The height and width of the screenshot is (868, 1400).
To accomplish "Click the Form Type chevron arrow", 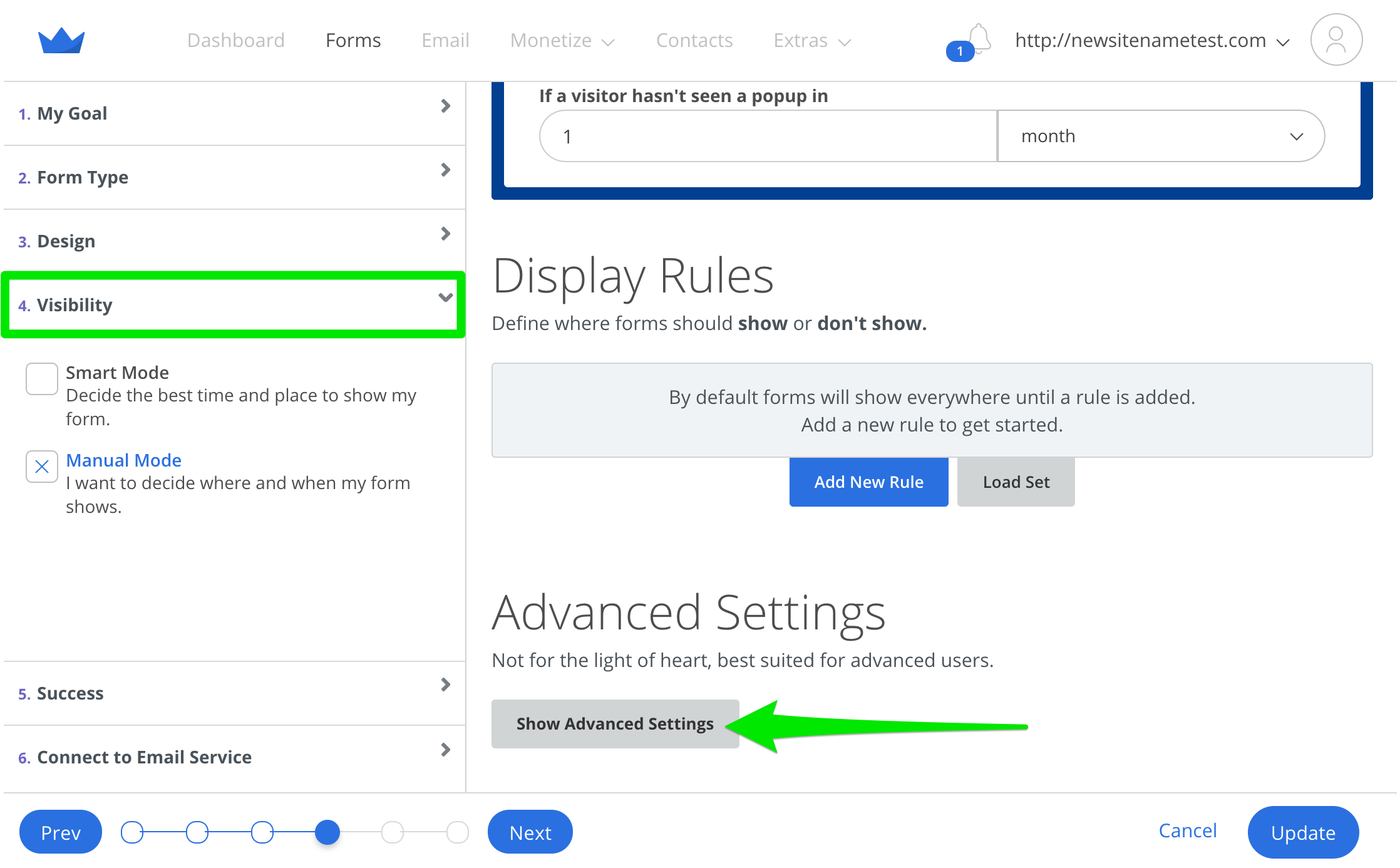I will (x=445, y=170).
